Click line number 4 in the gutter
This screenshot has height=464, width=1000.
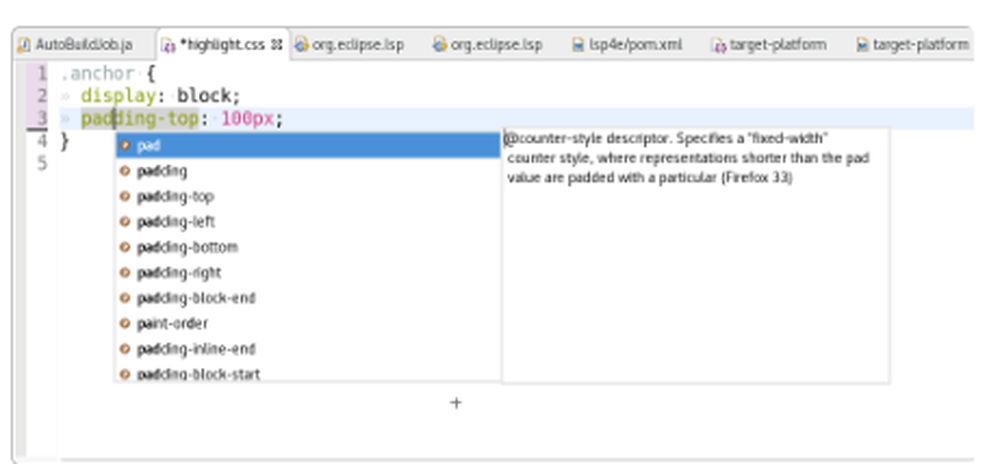41,141
